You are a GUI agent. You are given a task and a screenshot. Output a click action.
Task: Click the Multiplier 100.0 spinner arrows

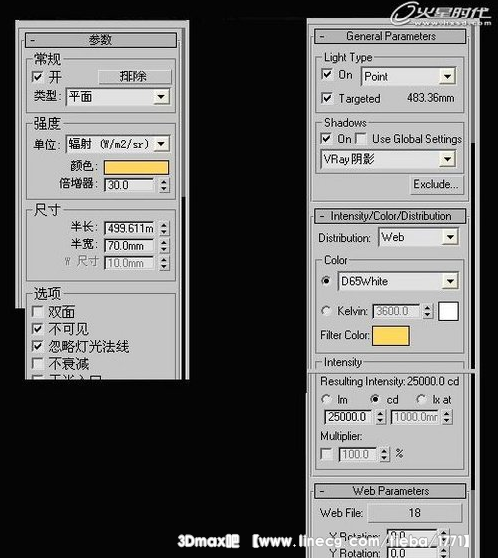point(384,454)
